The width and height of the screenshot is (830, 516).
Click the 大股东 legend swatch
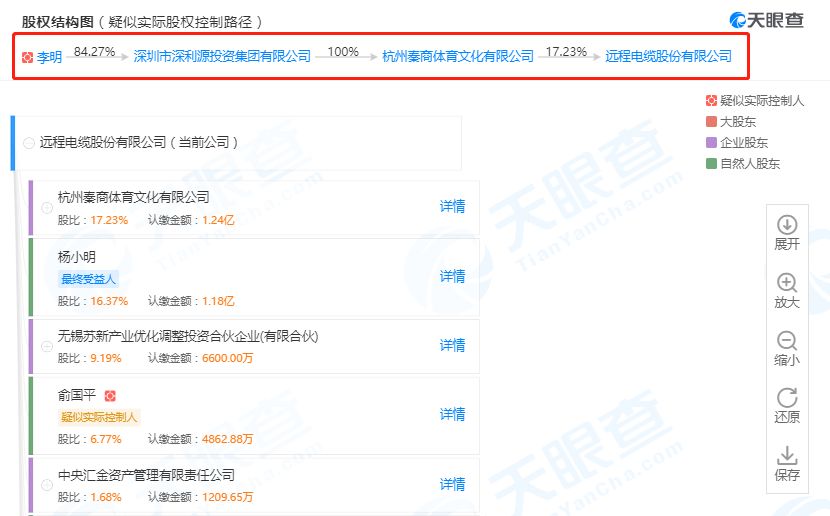[x=711, y=122]
